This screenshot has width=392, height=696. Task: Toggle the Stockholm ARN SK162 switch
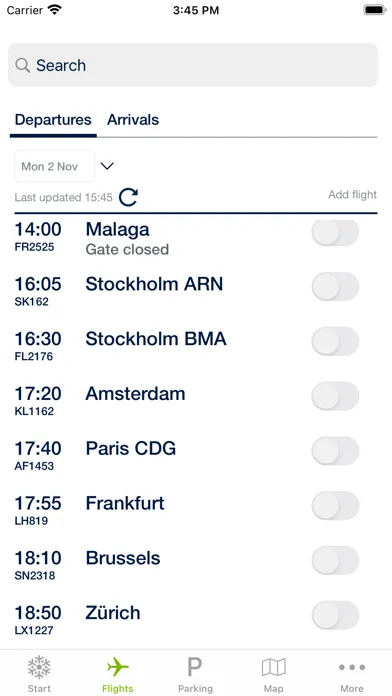[335, 287]
